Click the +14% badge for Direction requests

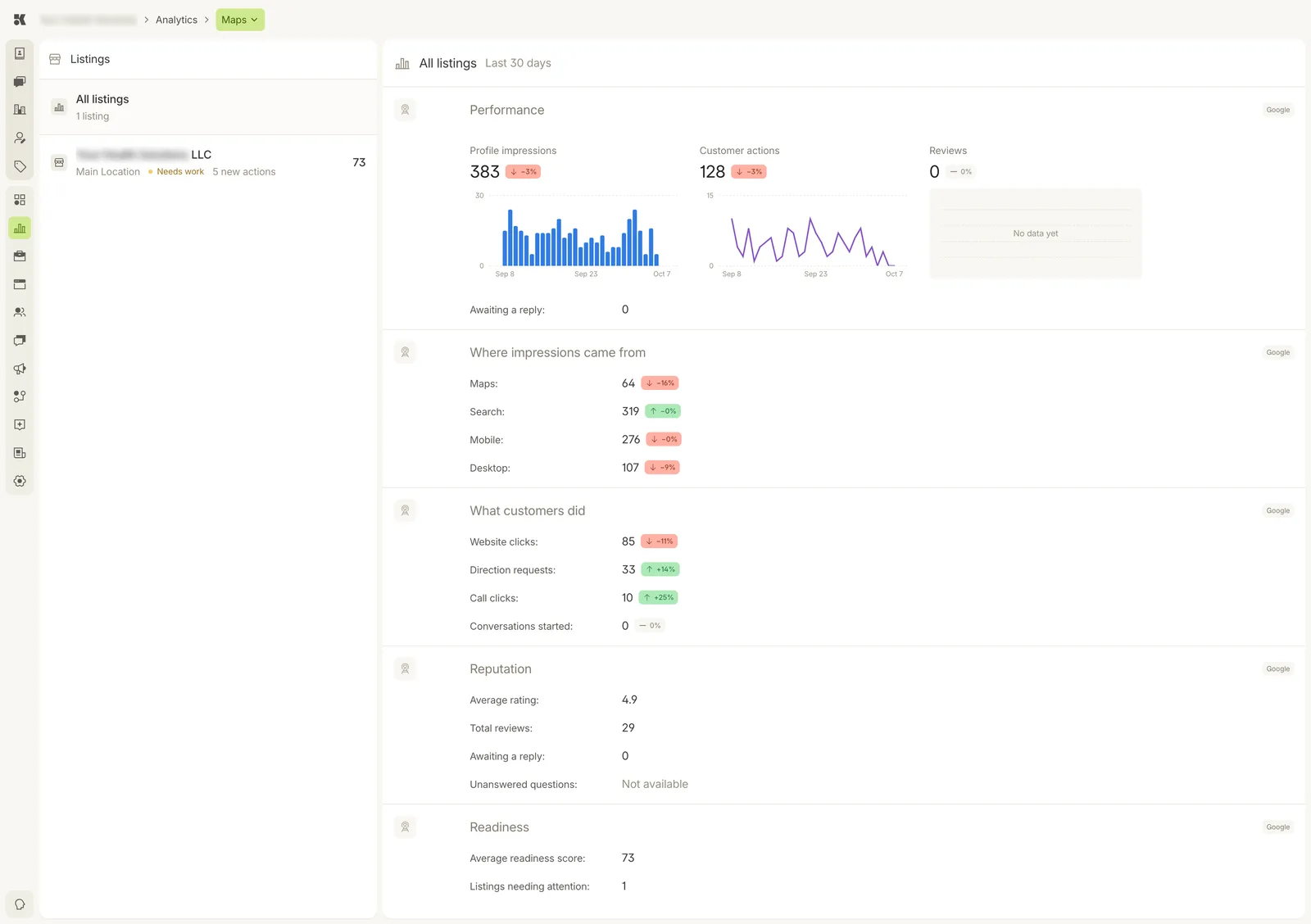[660, 569]
